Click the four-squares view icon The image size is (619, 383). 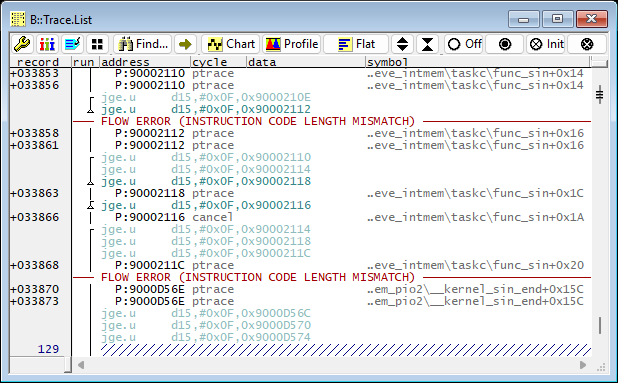97,44
